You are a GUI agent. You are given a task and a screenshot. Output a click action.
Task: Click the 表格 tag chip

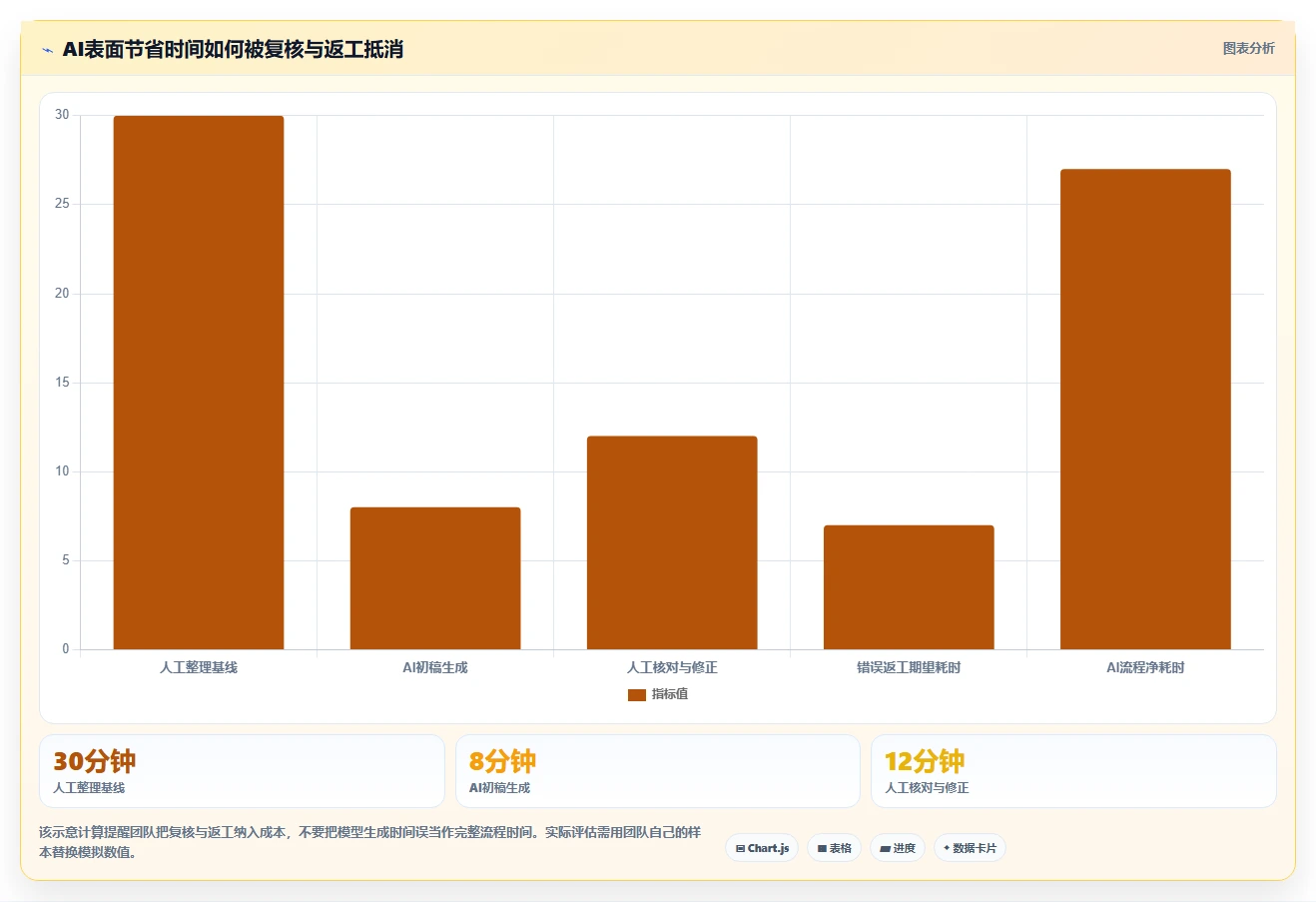coord(834,848)
